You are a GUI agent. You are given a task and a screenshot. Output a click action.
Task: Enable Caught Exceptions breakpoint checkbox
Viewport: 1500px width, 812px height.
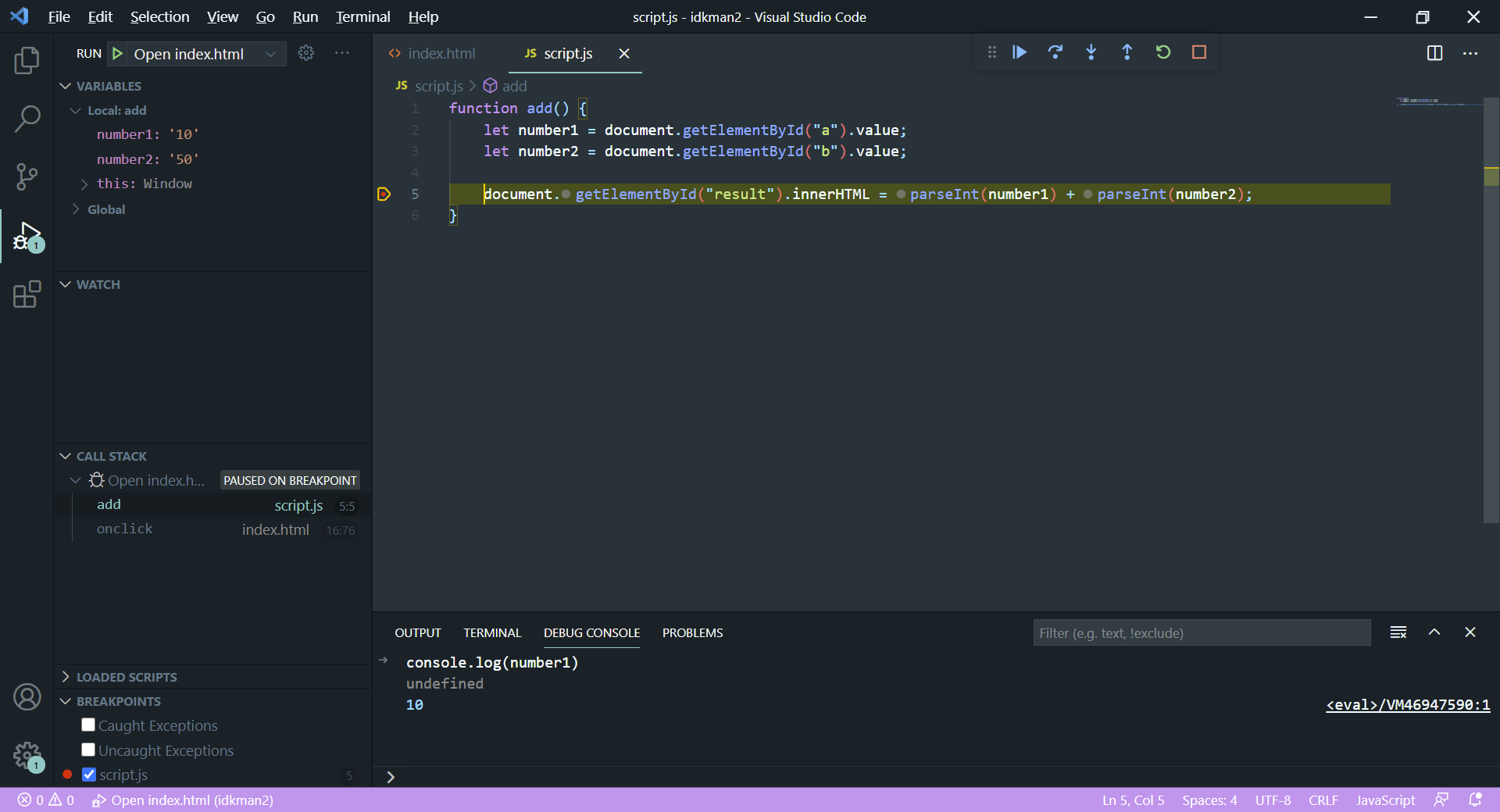point(88,725)
